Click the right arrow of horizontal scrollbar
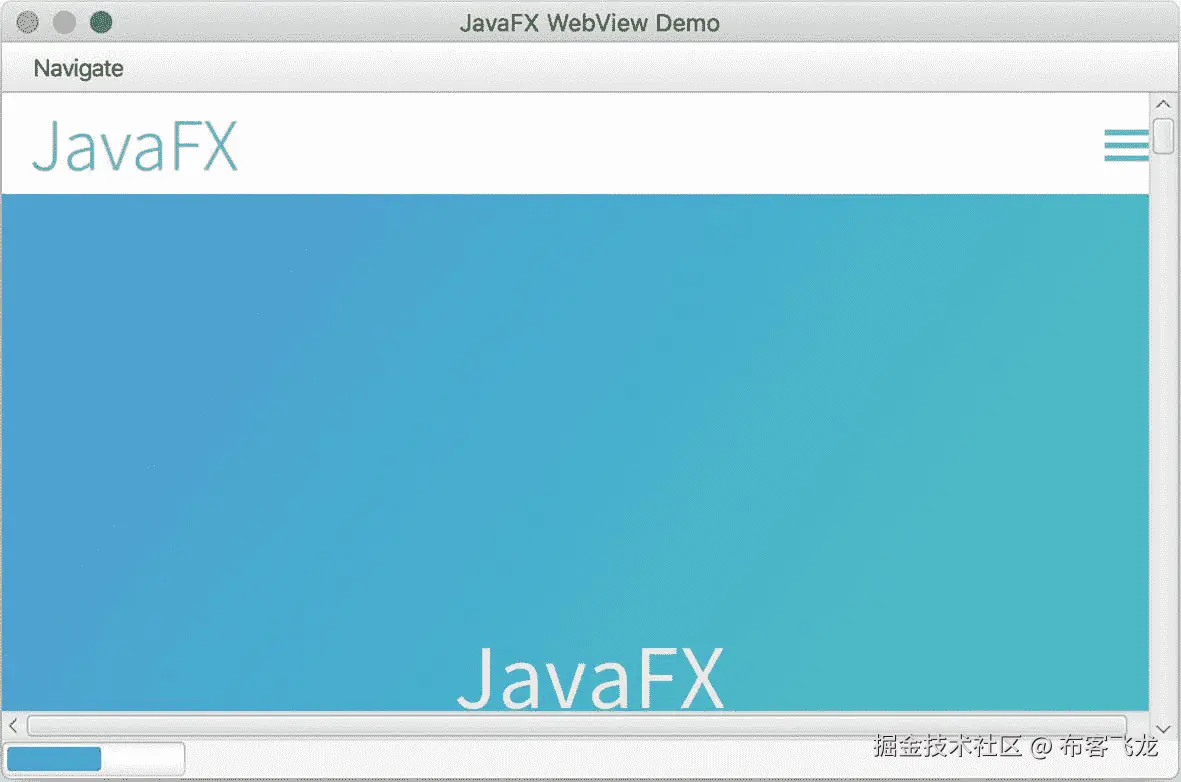 click(1136, 726)
